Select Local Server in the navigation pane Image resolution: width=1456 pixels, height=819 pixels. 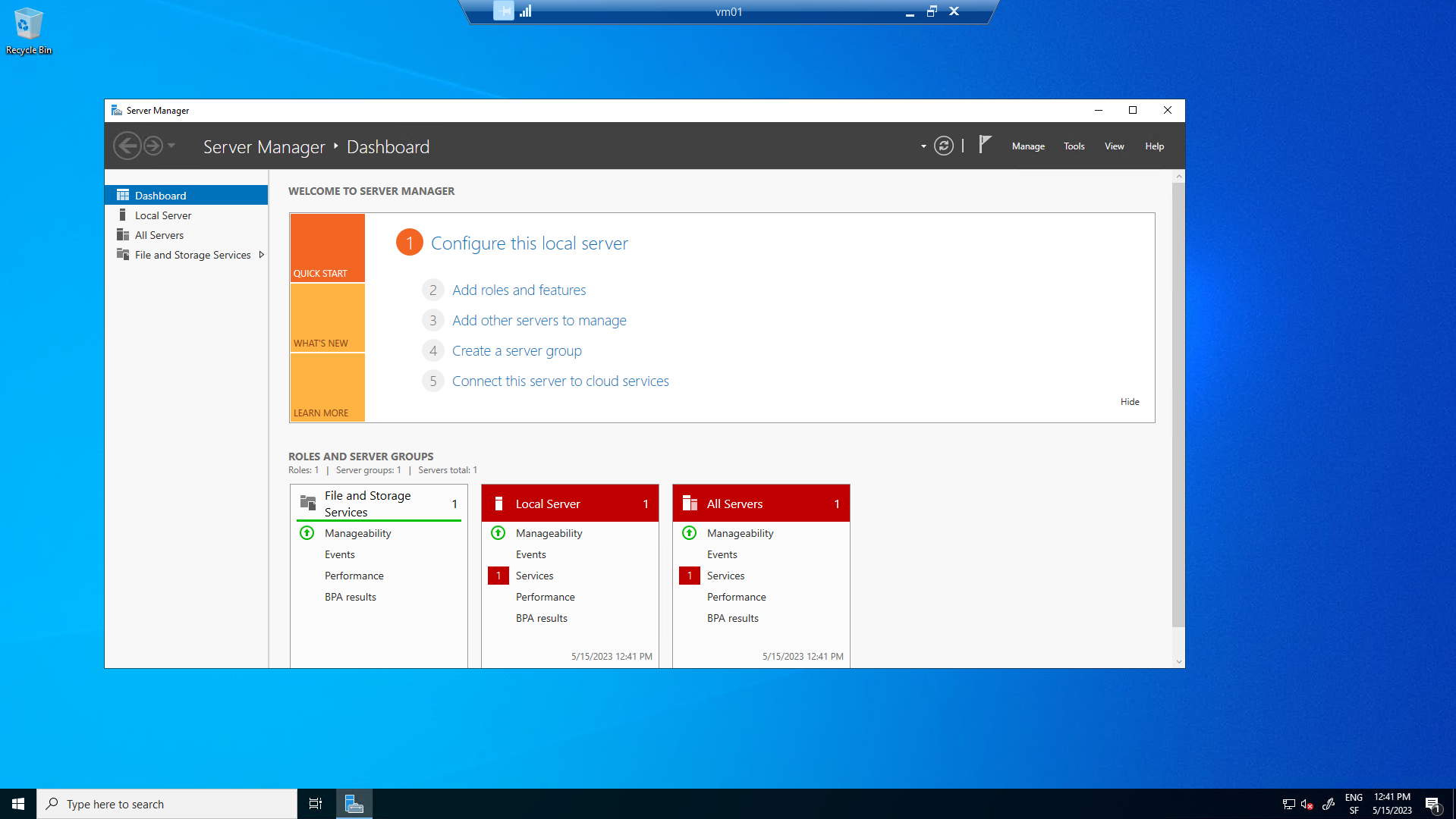click(x=186, y=215)
